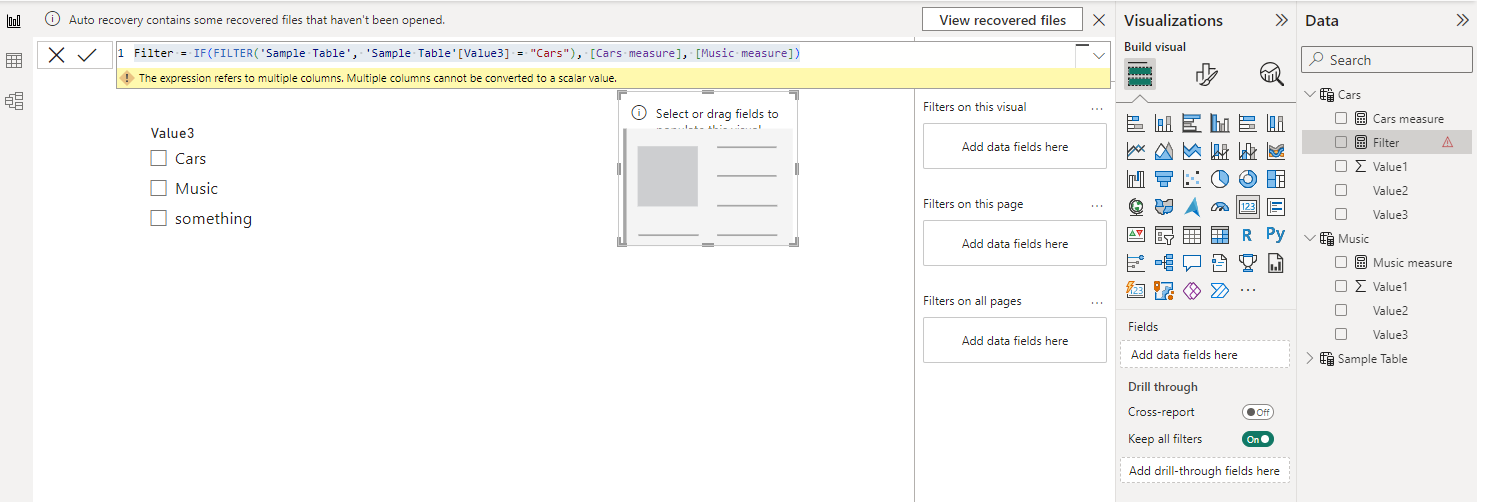
Task: Choose Power Automate visual
Action: pos(1220,292)
